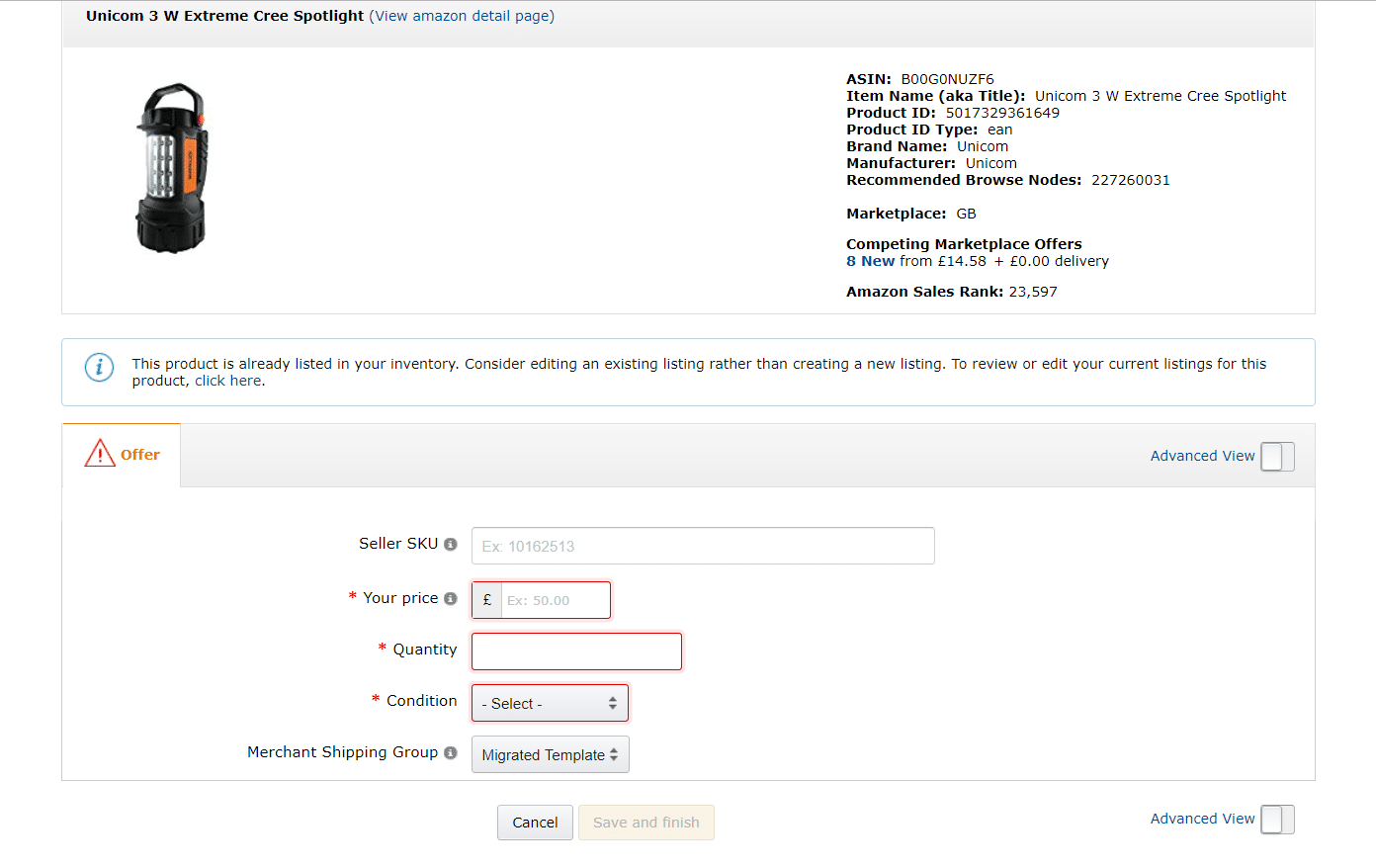Click the browse node value 227260031
Image resolution: width=1376 pixels, height=868 pixels.
tap(1131, 180)
